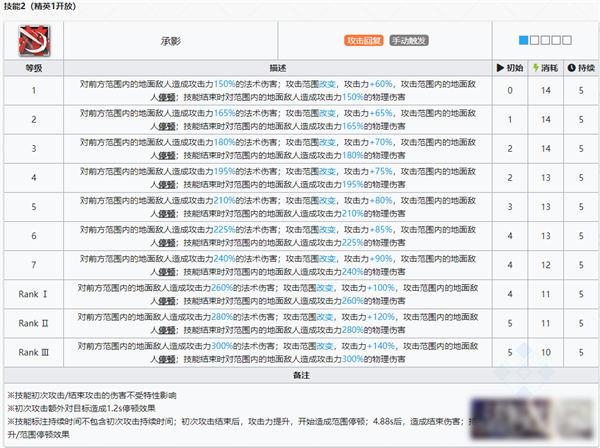Screen dimensions: 600x448
Task: Click the +140% value in Rank Ⅲ row
Action: click(381, 346)
